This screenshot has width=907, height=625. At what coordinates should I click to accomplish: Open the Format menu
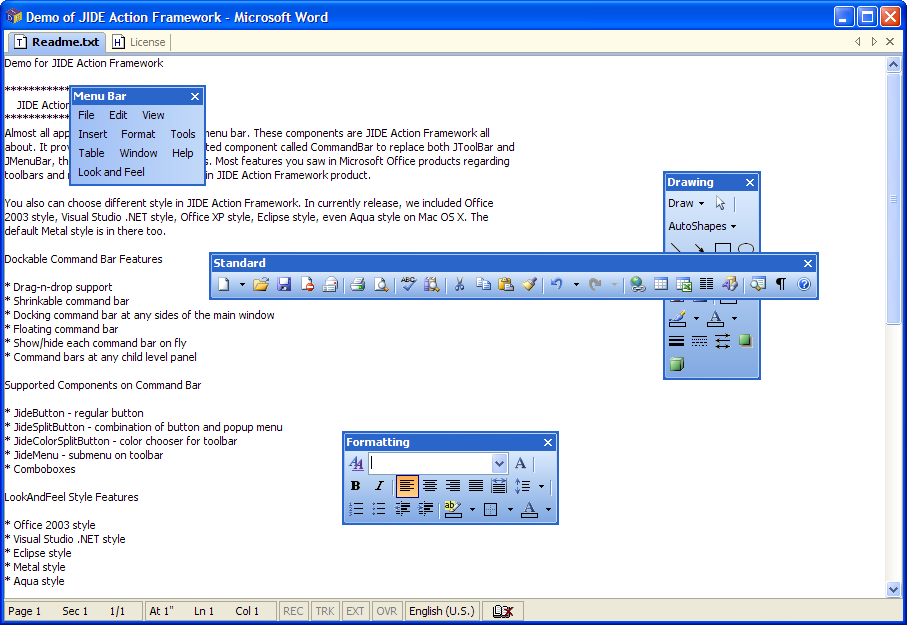[x=138, y=134]
